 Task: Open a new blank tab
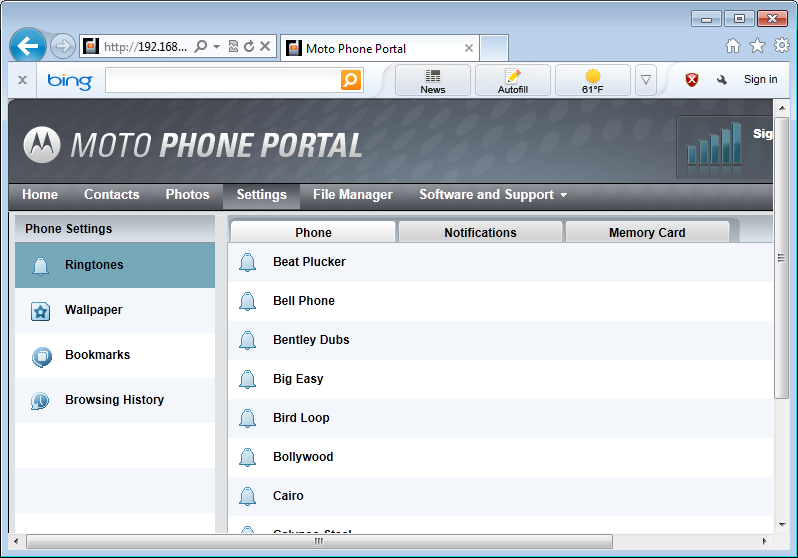coord(494,48)
